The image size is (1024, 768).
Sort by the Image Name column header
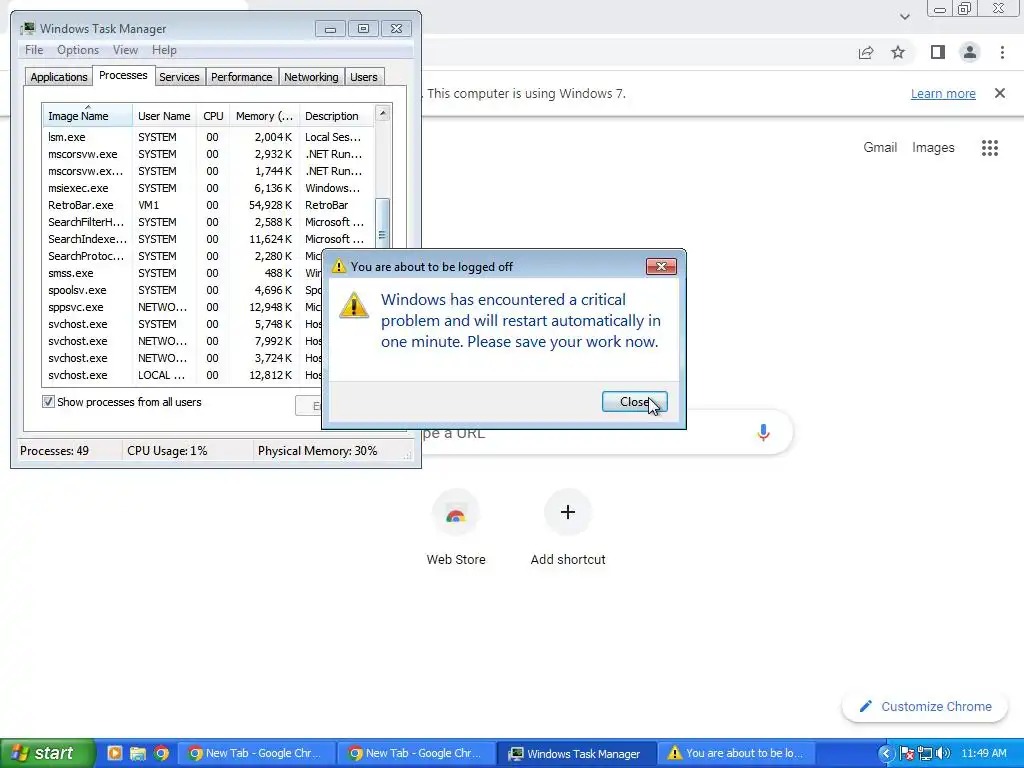tap(88, 115)
